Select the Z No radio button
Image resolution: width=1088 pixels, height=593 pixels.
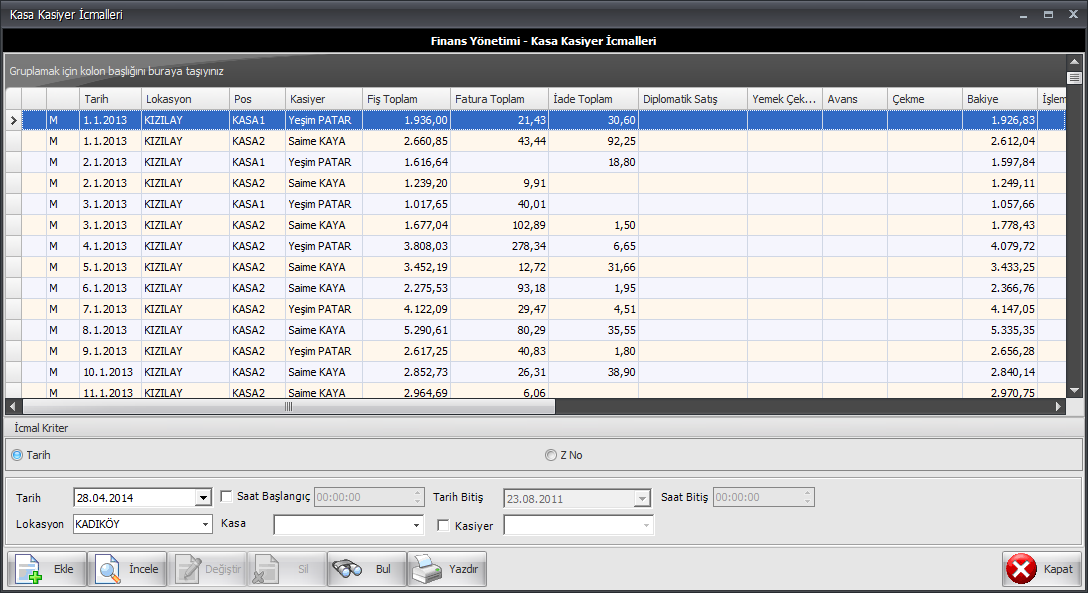point(551,455)
